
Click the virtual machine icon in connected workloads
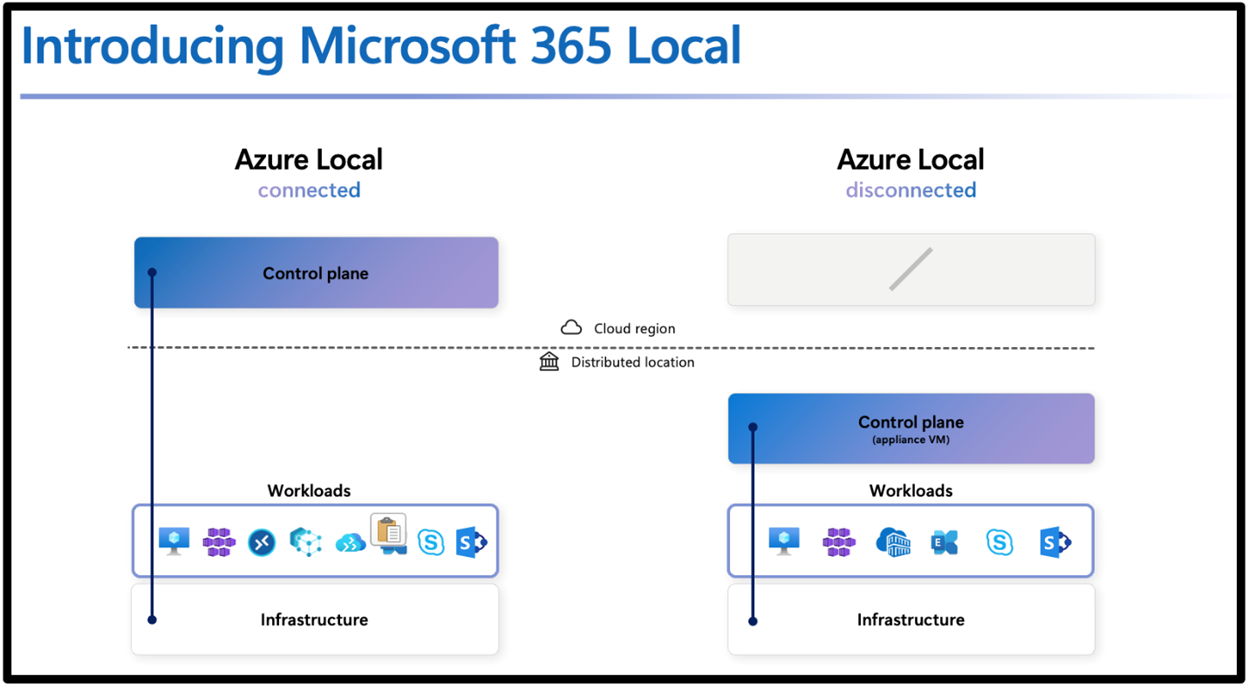coord(174,541)
